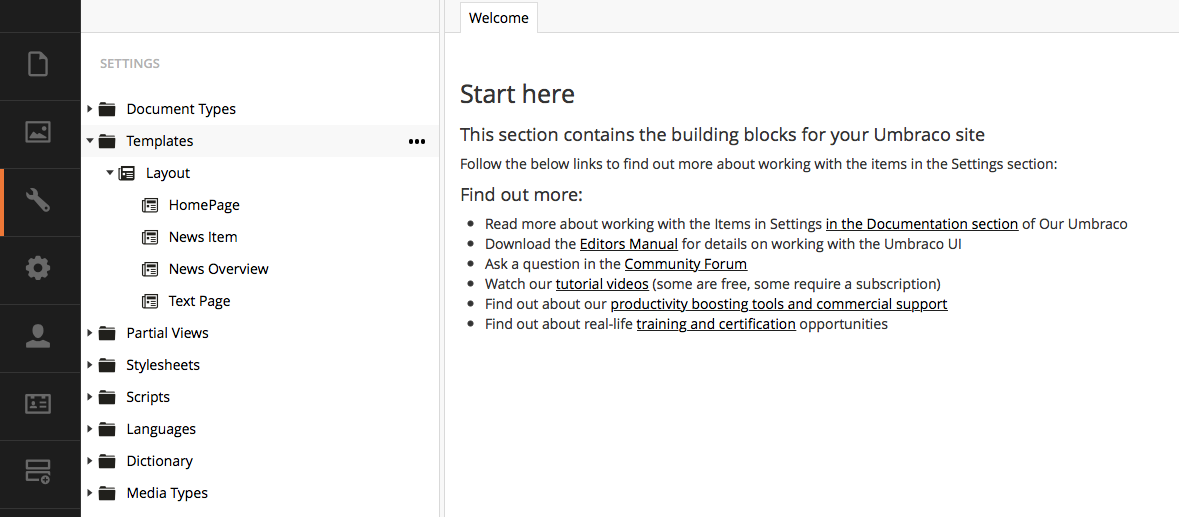1179x517 pixels.
Task: Open the training and certification link
Action: tap(716, 325)
